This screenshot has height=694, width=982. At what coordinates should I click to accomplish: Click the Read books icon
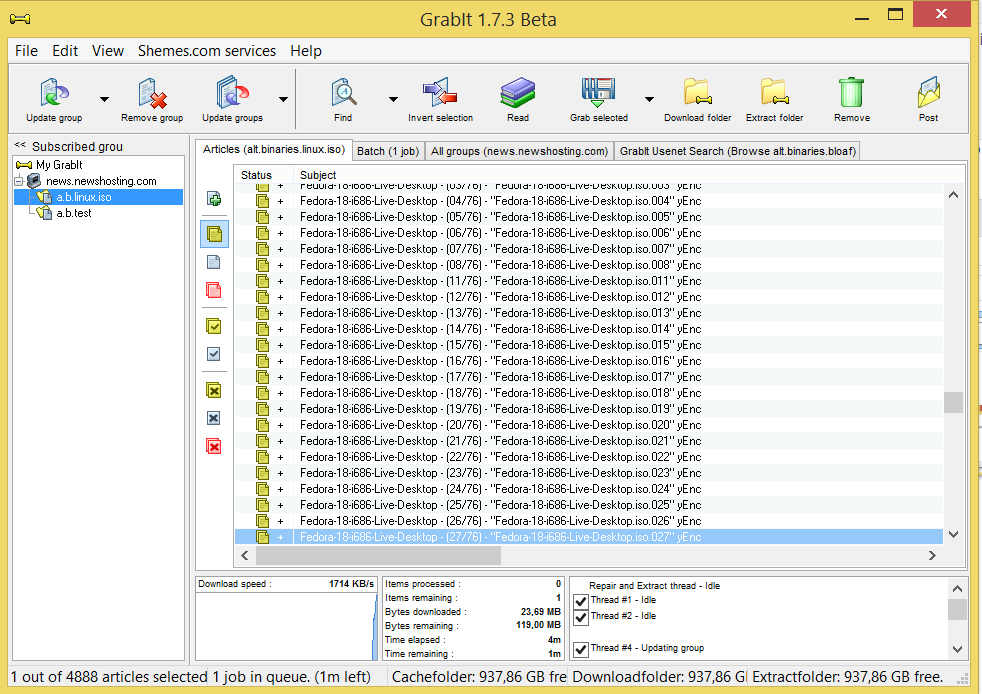pos(518,93)
